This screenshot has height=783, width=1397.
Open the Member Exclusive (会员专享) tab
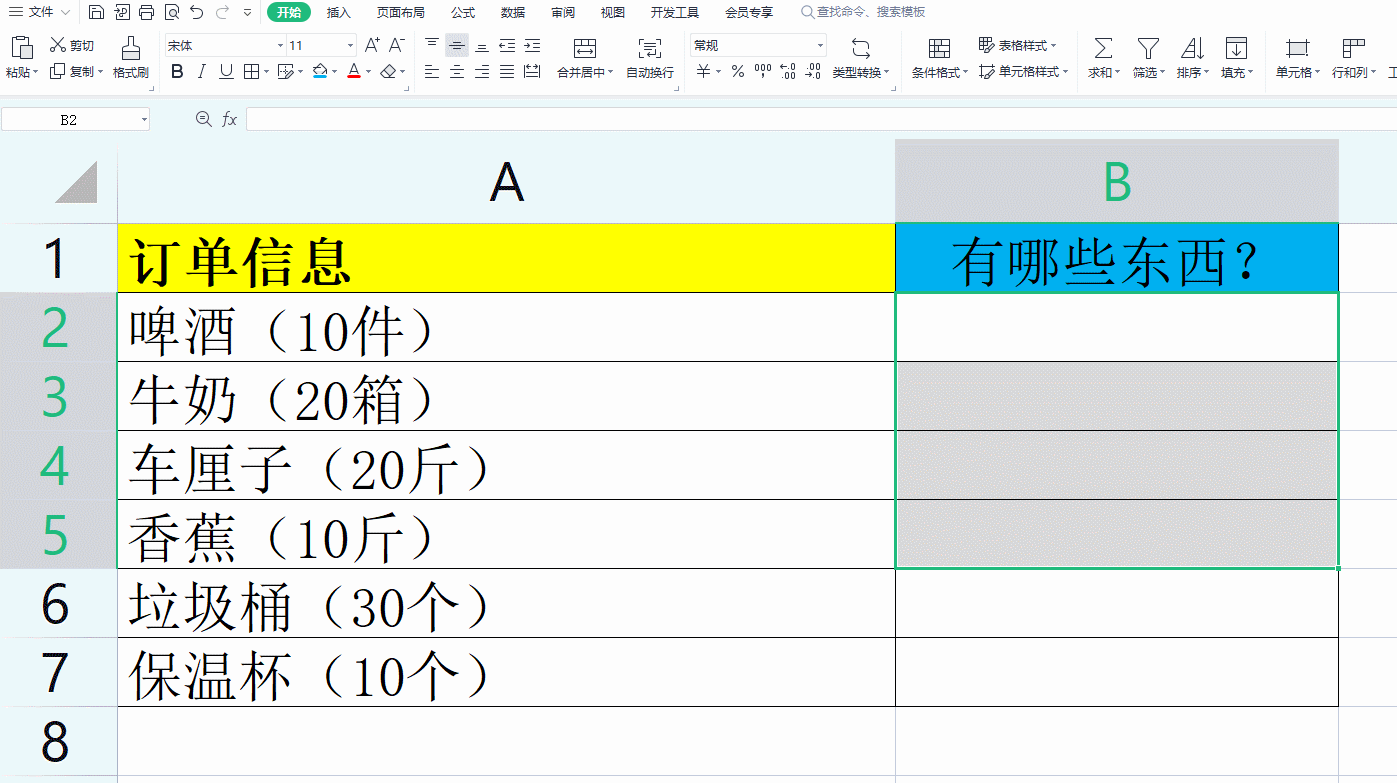(x=749, y=12)
